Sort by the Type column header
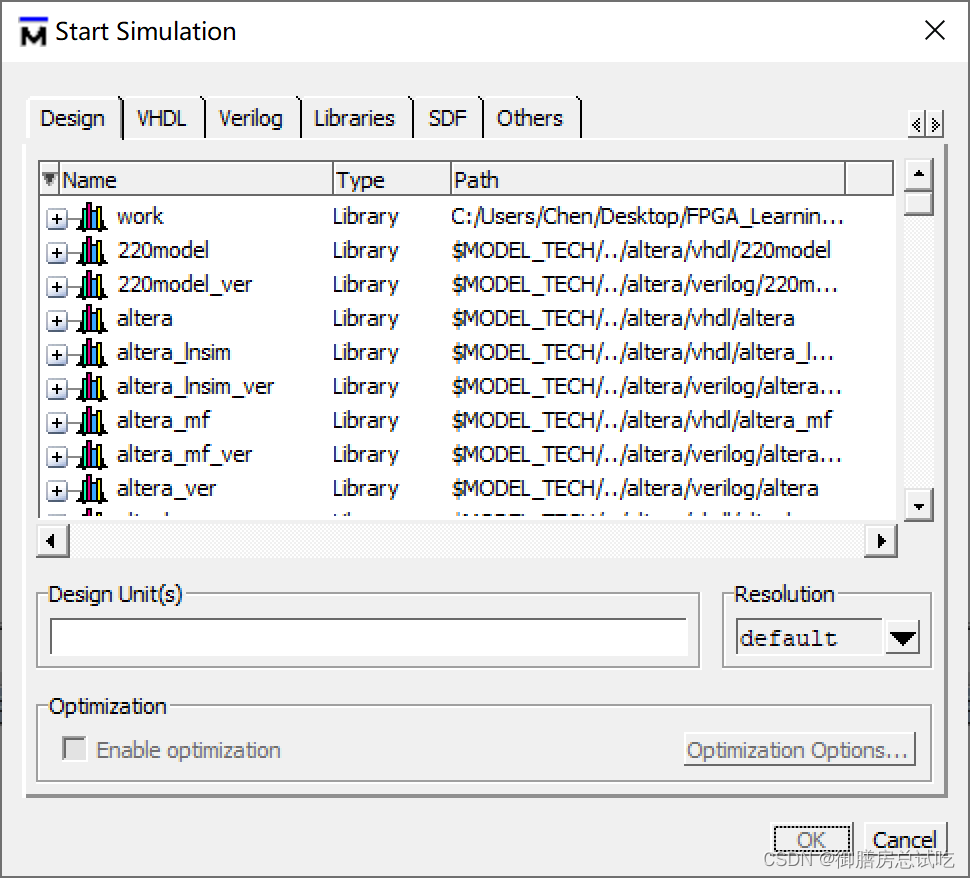This screenshot has width=970, height=878. pyautogui.click(x=391, y=179)
